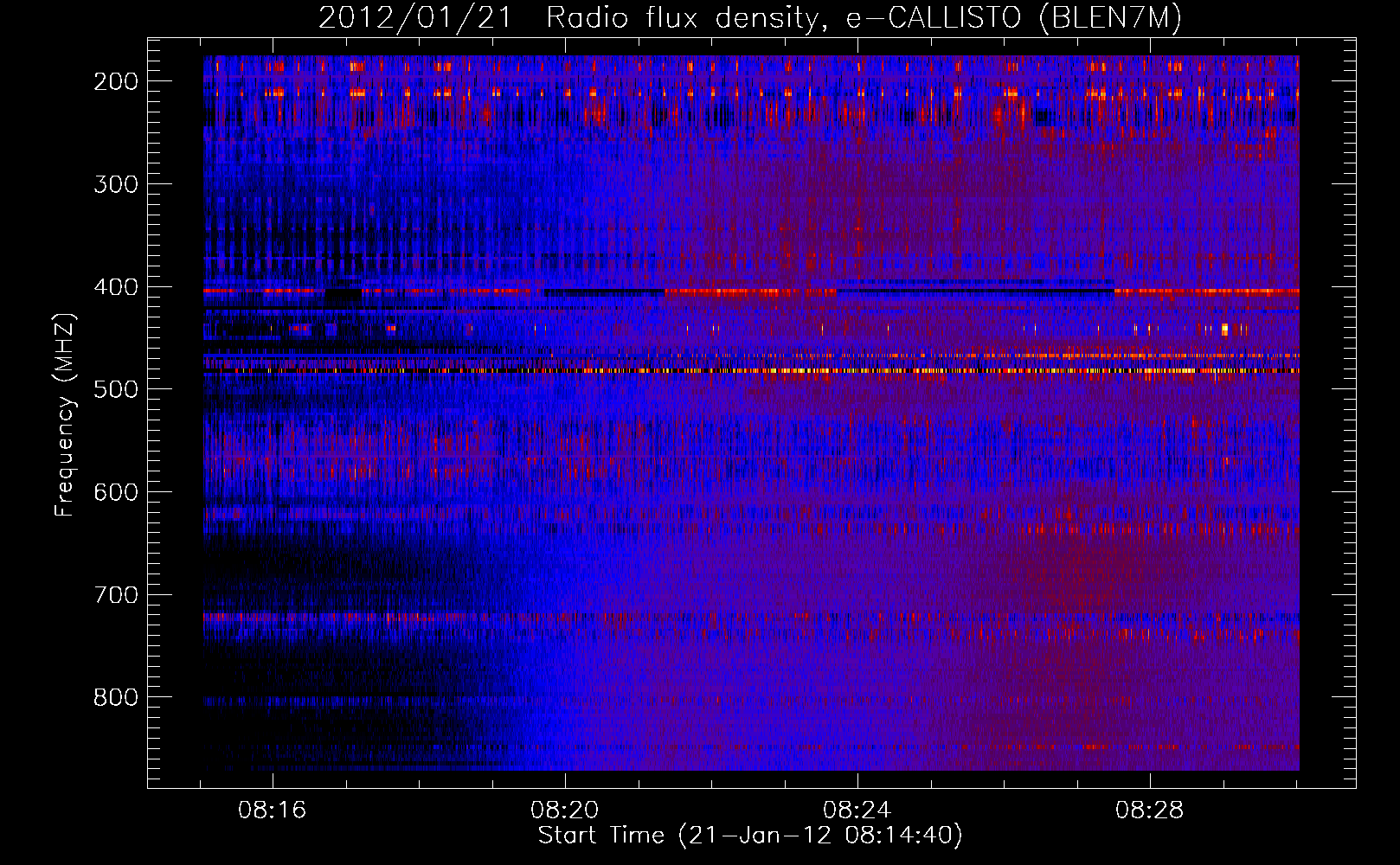
Task: Click the 'Start Time (21-Jan-12 08:14:40)' axis label
Action: [750, 836]
